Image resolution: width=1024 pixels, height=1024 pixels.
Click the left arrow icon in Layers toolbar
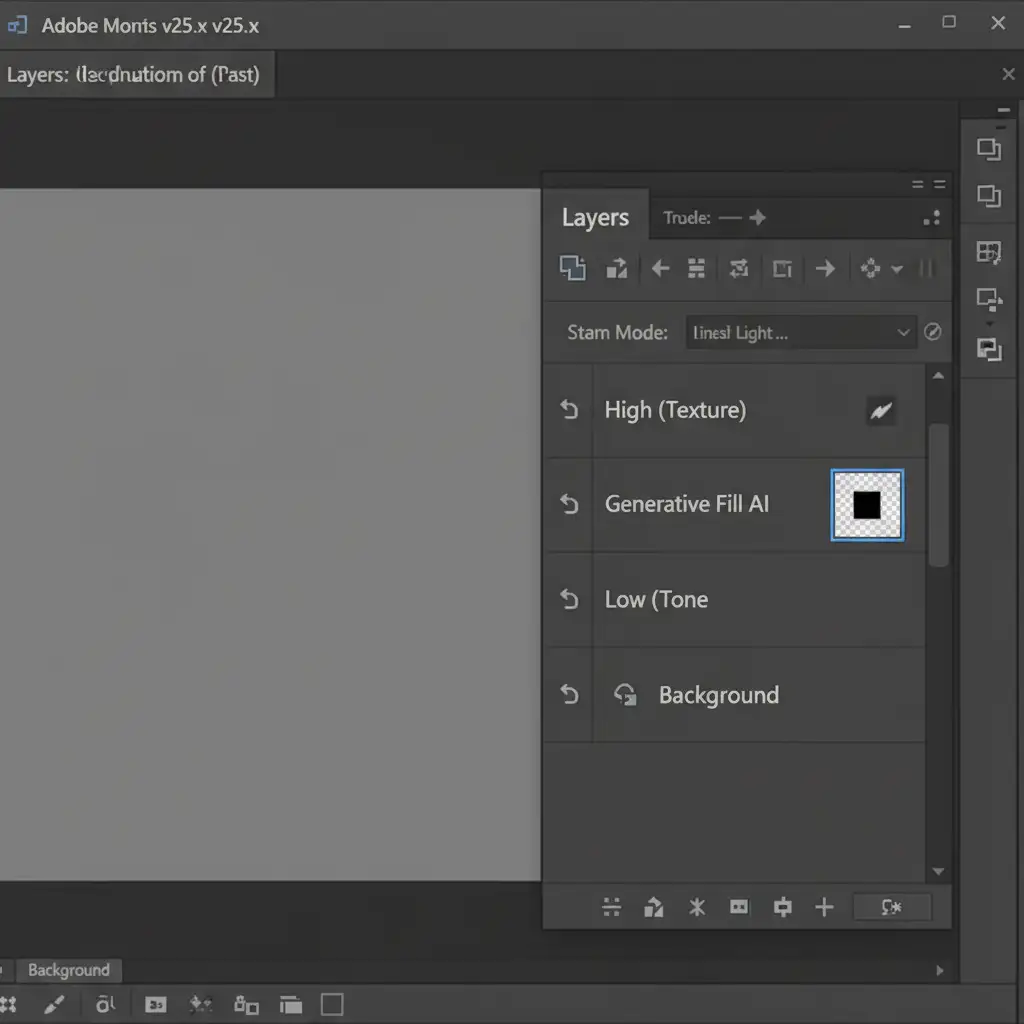click(x=660, y=268)
